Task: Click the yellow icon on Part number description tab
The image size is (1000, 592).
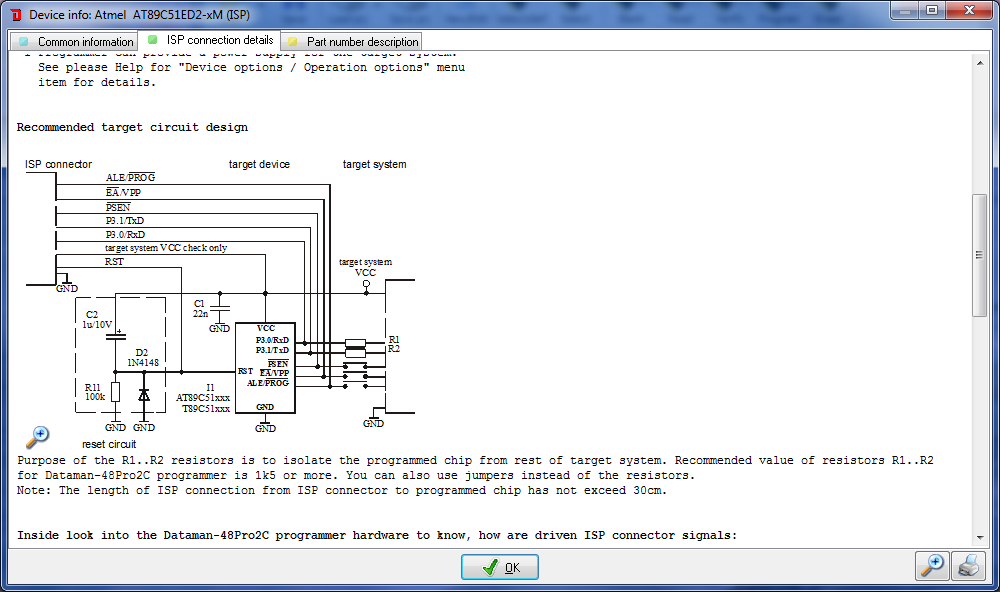Action: pos(293,42)
